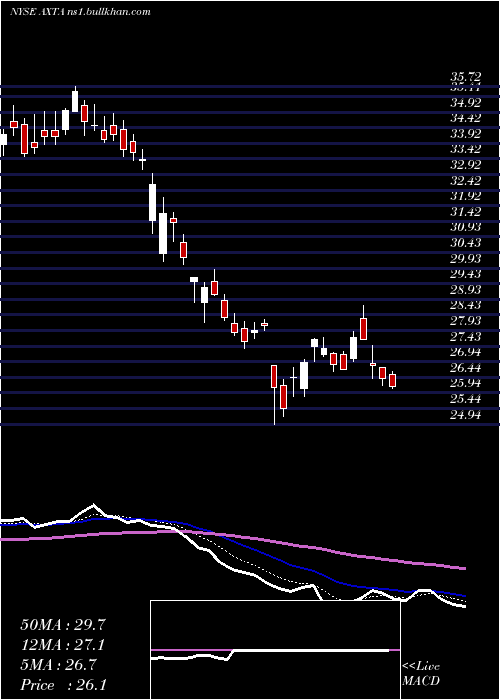Select the 28.43 price axis label
Image resolution: width=500 pixels, height=700 pixels.
tap(465, 305)
